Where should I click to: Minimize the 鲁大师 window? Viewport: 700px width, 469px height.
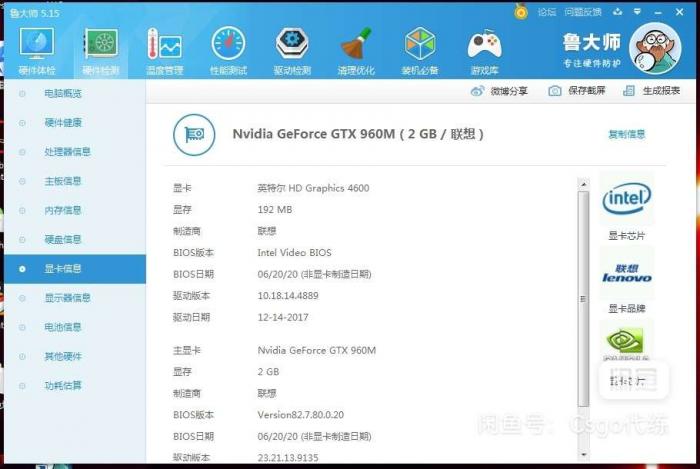pos(658,12)
